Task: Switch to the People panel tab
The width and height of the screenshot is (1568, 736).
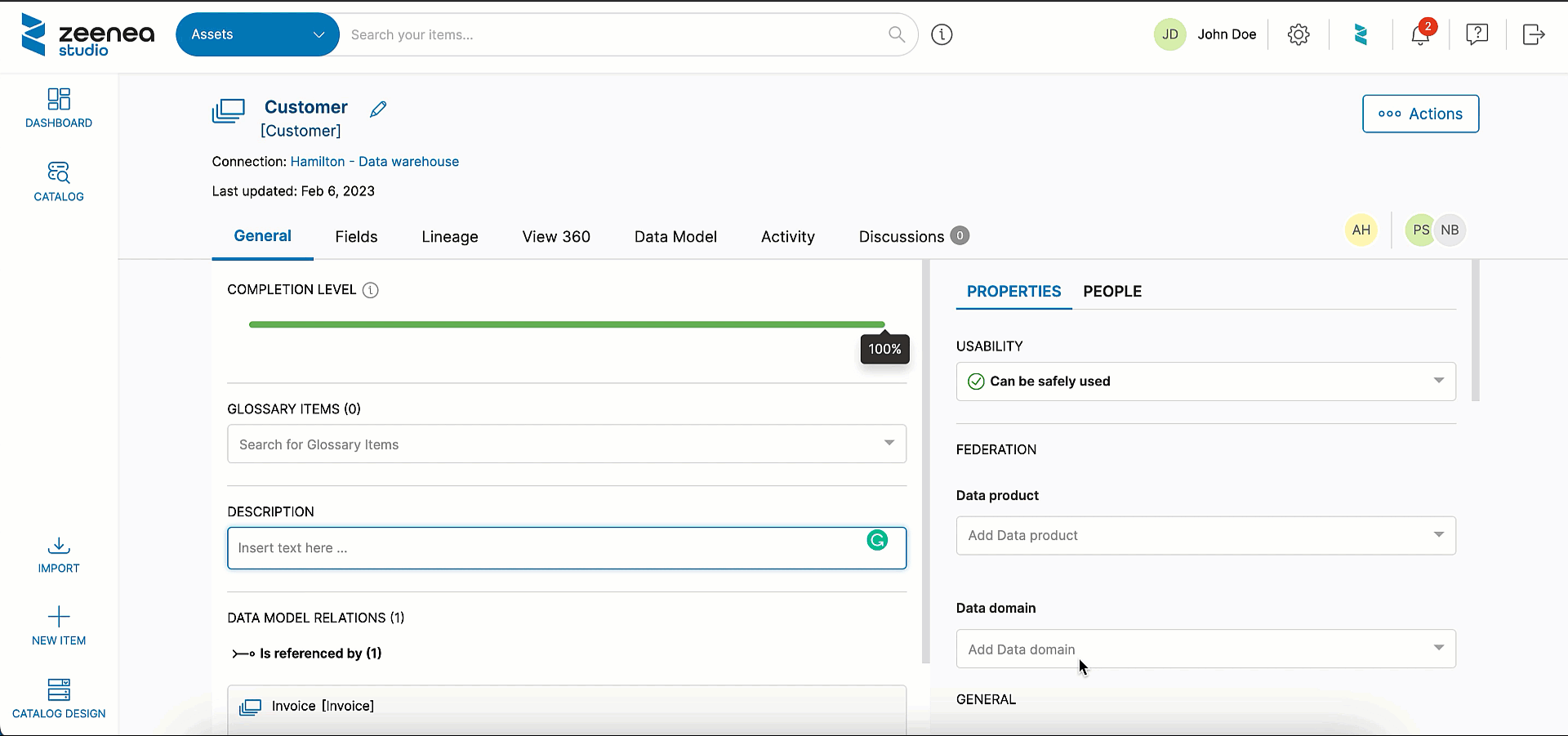Action: [x=1112, y=292]
